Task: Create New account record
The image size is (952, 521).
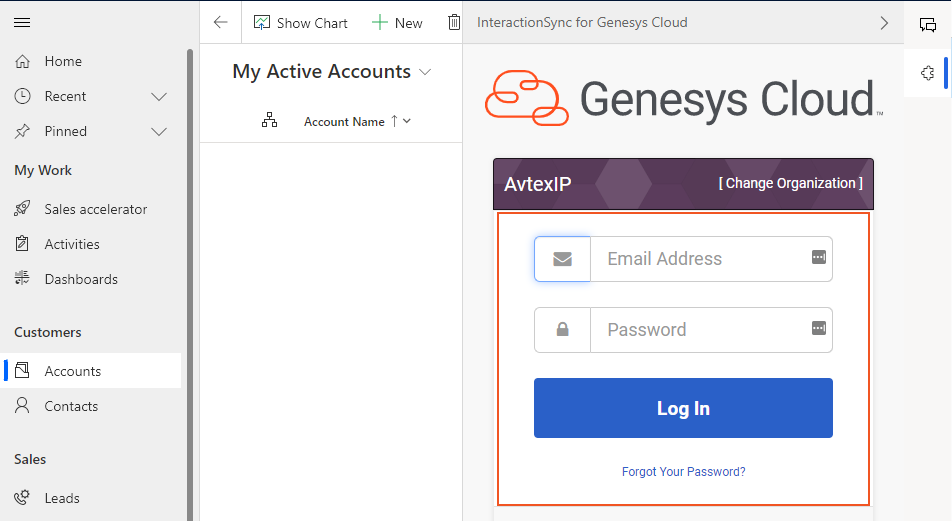Action: [x=397, y=23]
